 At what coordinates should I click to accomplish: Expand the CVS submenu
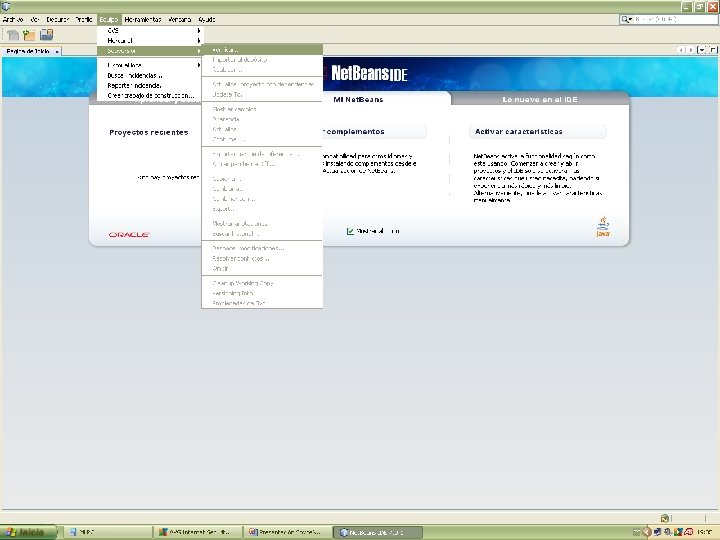click(150, 30)
